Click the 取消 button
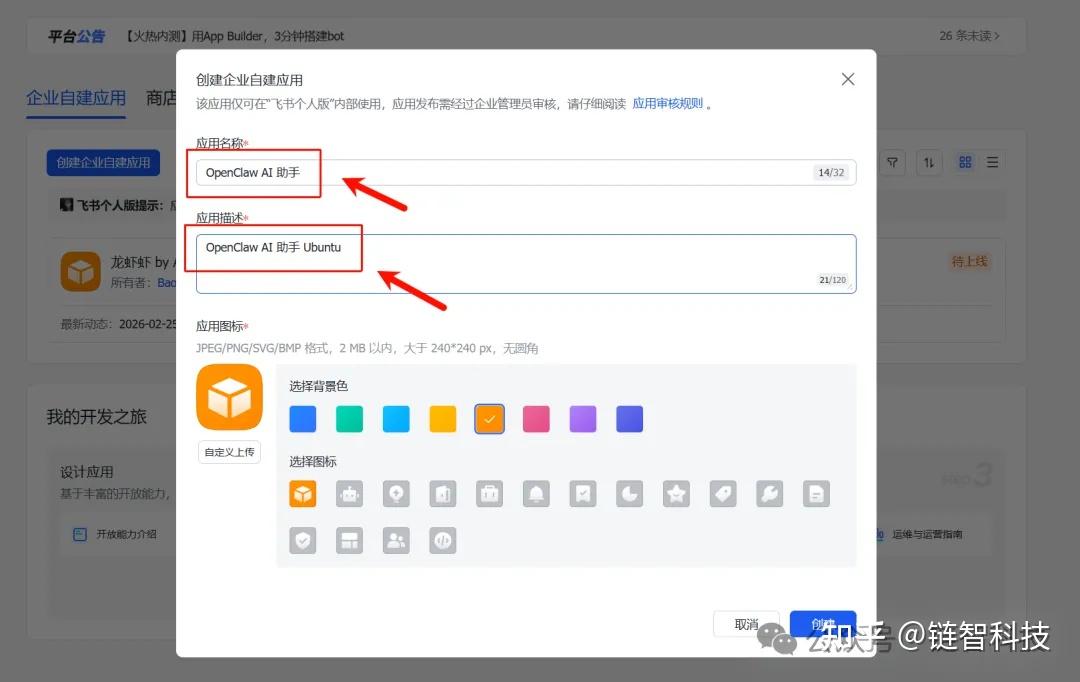This screenshot has height=682, width=1080. [747, 624]
